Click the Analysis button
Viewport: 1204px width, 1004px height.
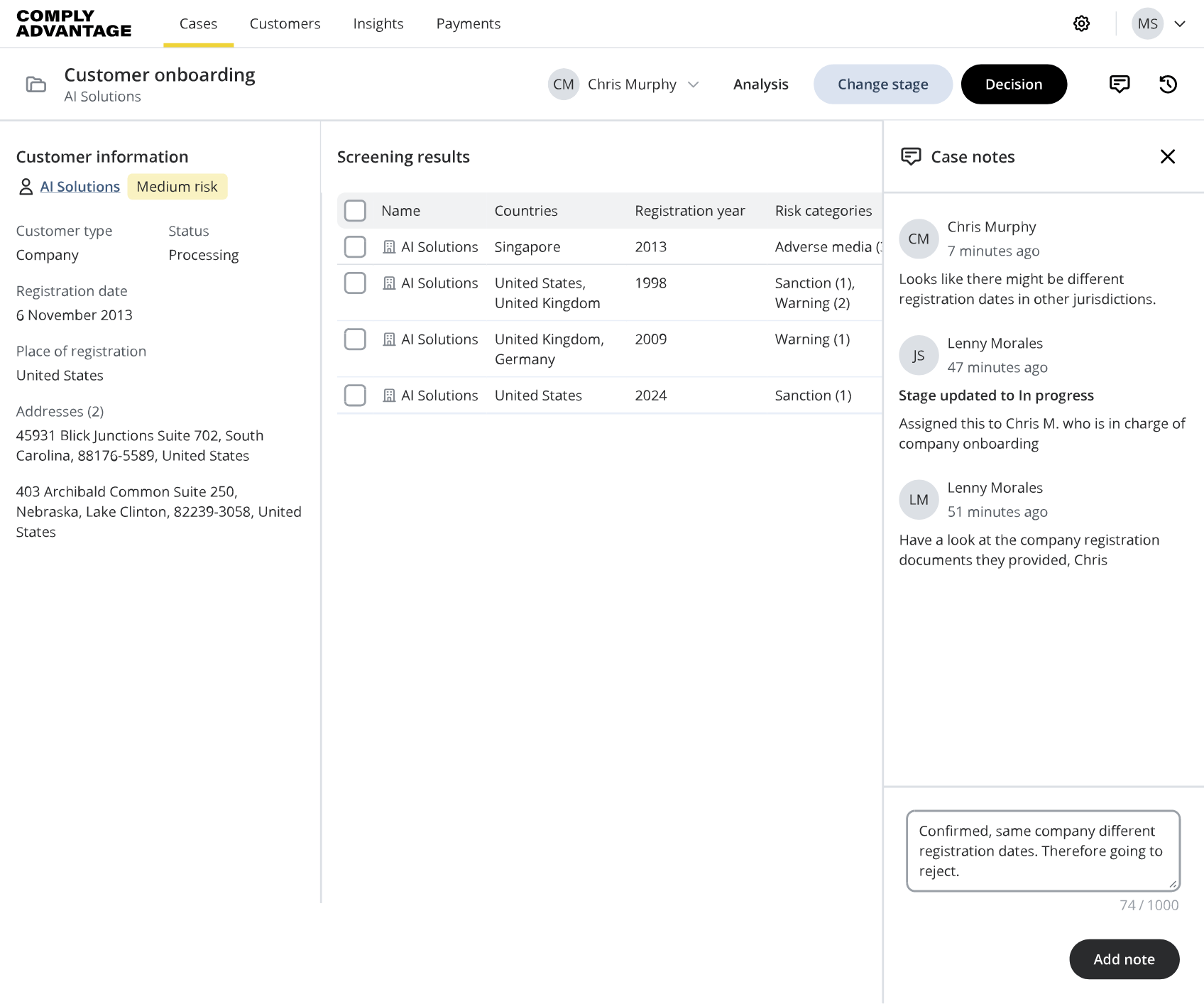[761, 84]
